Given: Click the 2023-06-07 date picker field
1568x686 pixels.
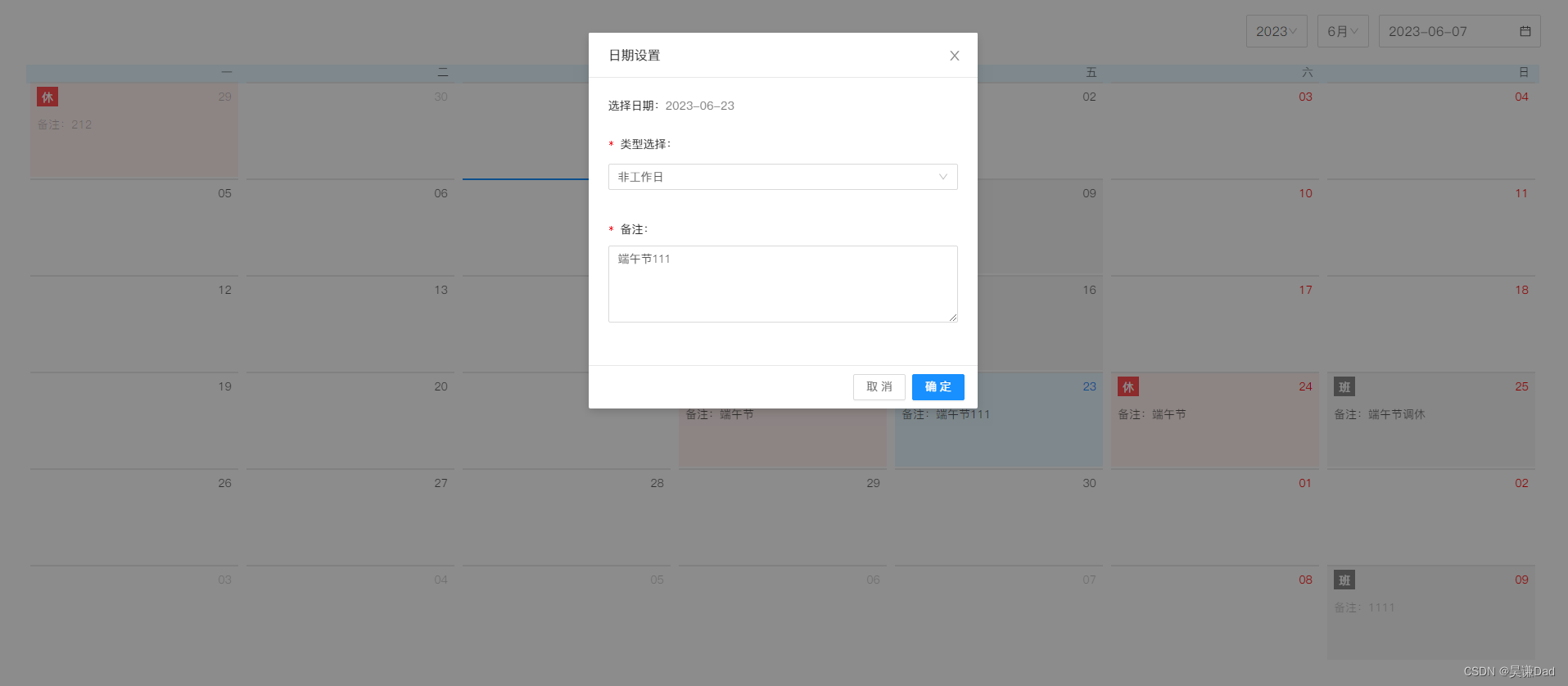Looking at the screenshot, I should click(x=1460, y=31).
